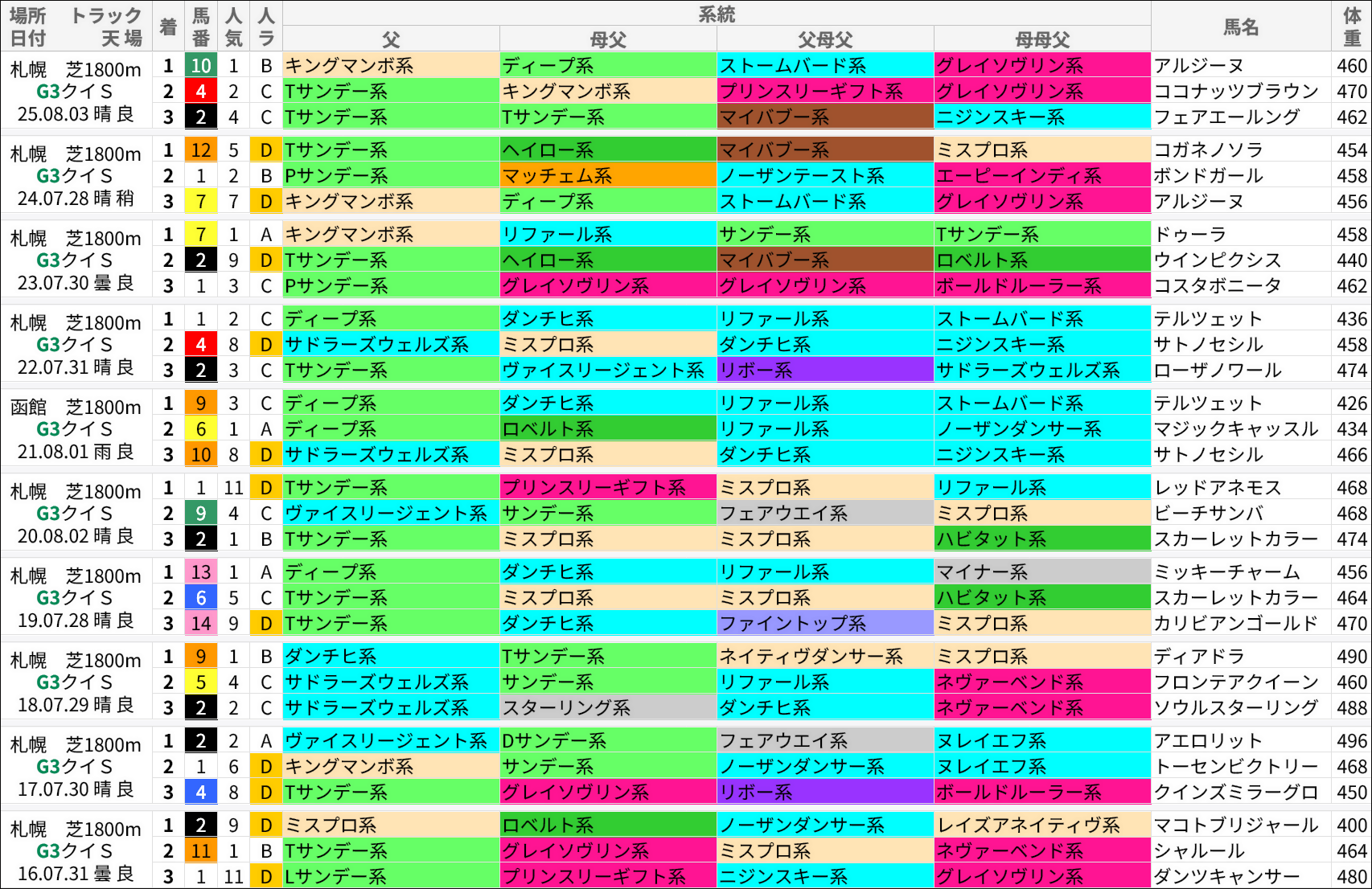Select horse name コスタボニータ
Screen dimensions: 1372x889
(1218, 286)
